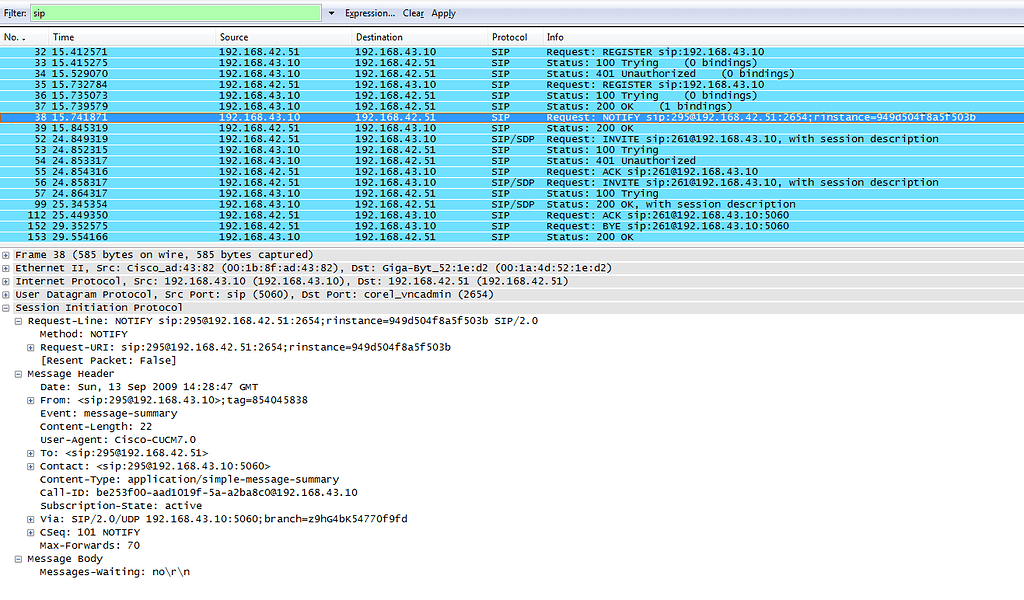
Task: Expand the From header field
Action: click(29, 400)
